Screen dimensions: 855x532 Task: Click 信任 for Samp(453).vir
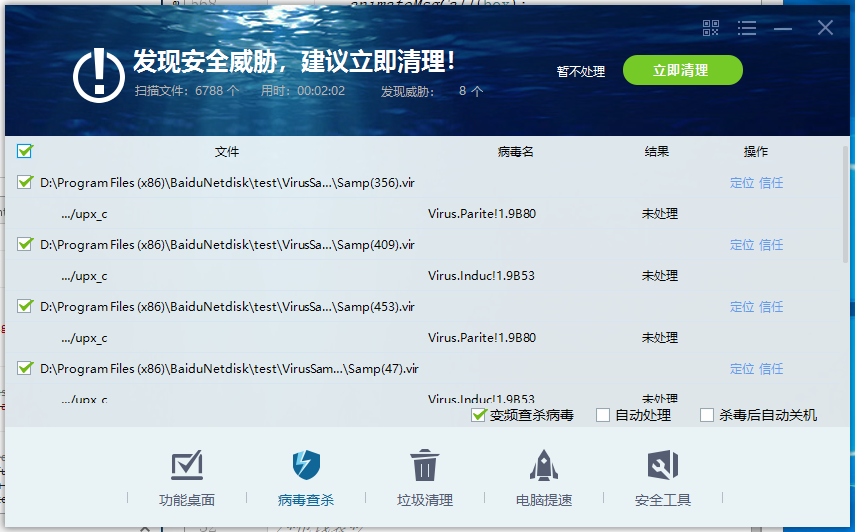[771, 307]
